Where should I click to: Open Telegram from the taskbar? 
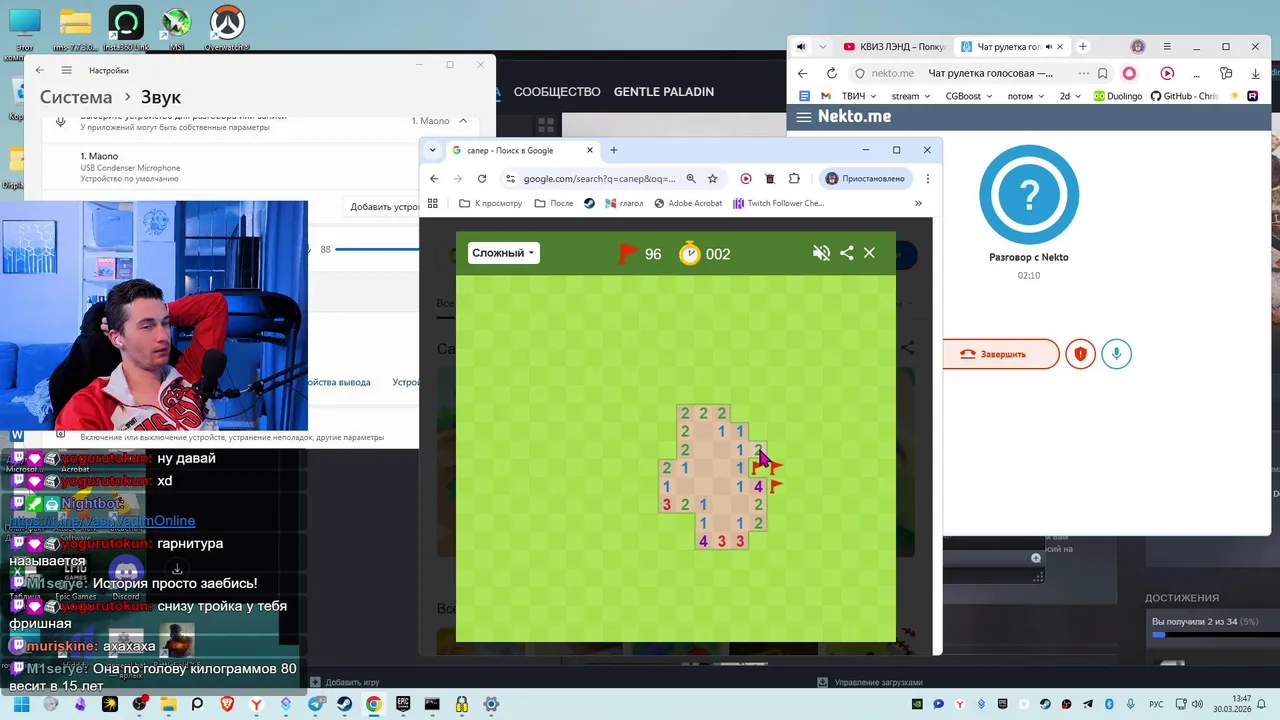pos(316,704)
